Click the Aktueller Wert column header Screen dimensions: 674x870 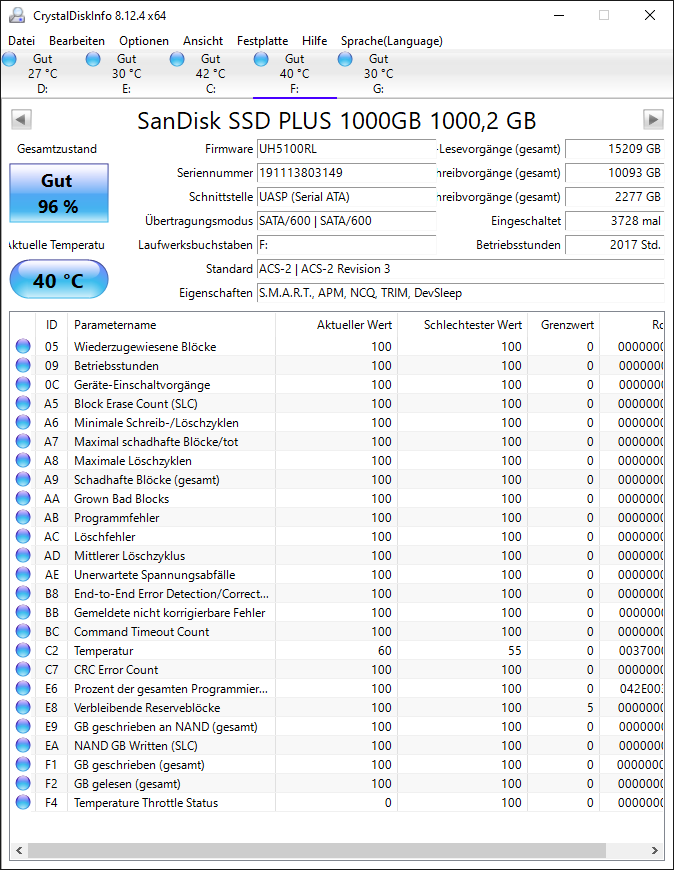(337, 325)
